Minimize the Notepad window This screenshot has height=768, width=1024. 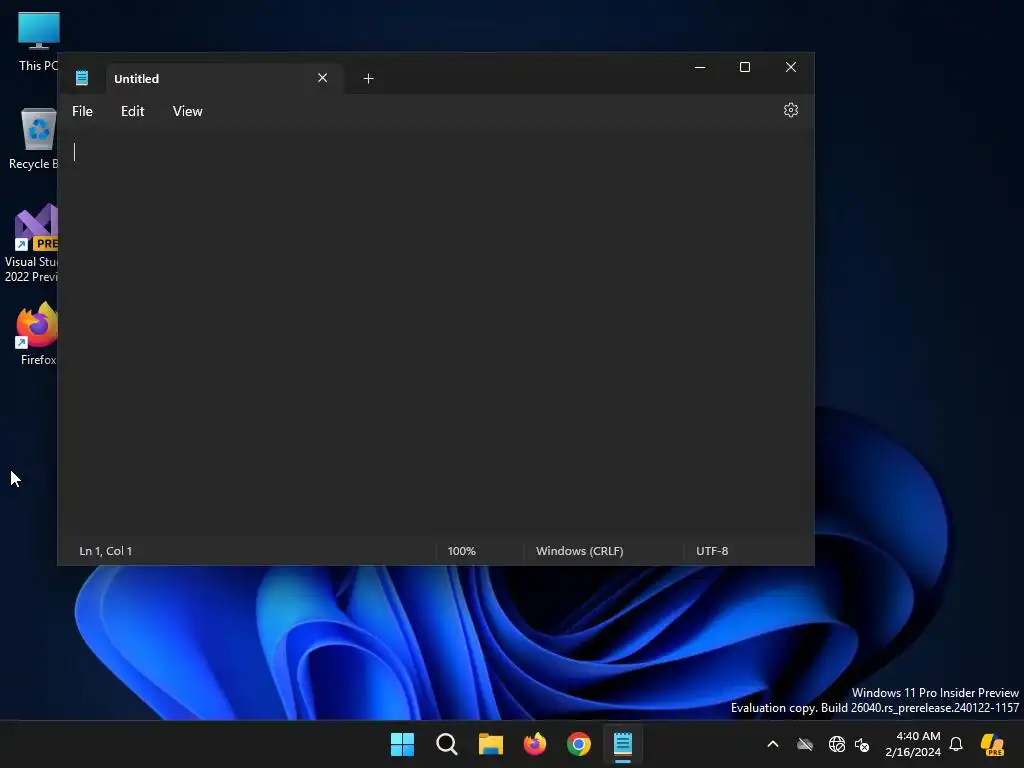[700, 67]
